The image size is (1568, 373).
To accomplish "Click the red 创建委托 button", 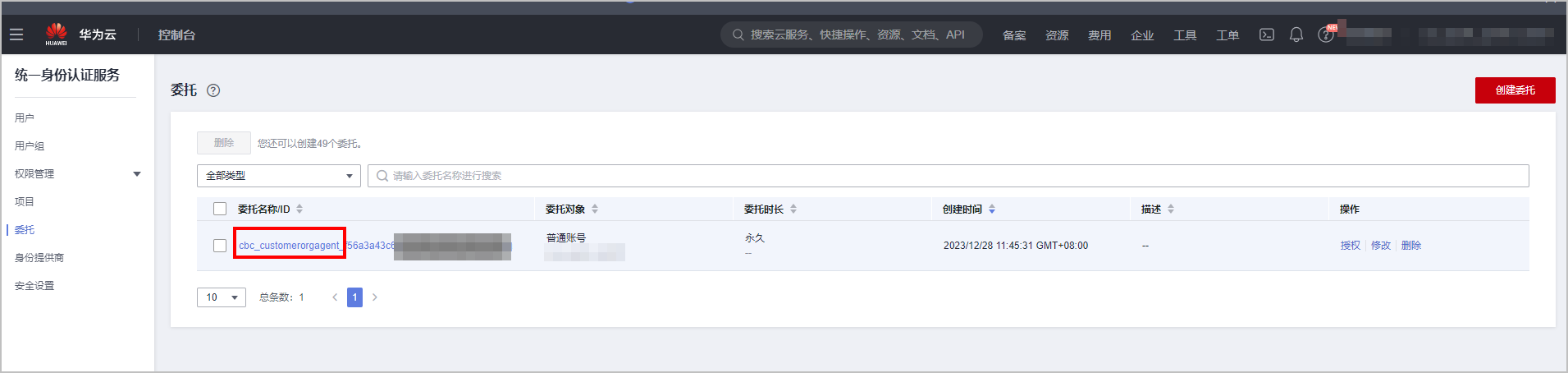I will pyautogui.click(x=1515, y=90).
